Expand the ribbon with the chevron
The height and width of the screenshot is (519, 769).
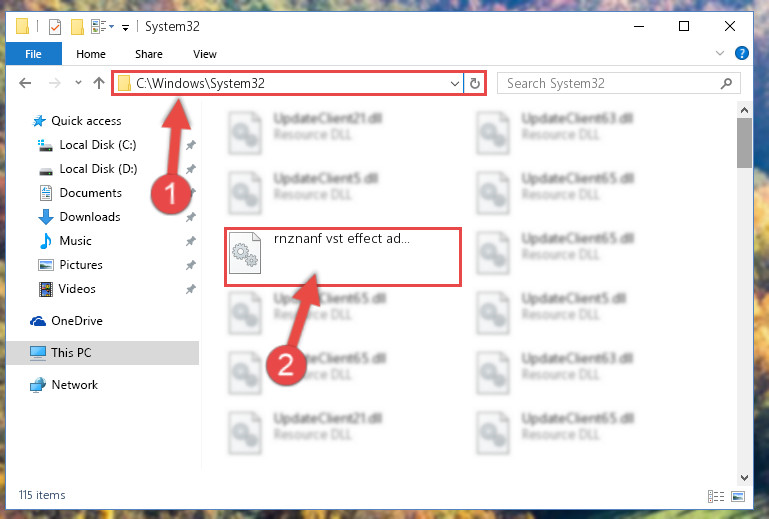tap(719, 53)
